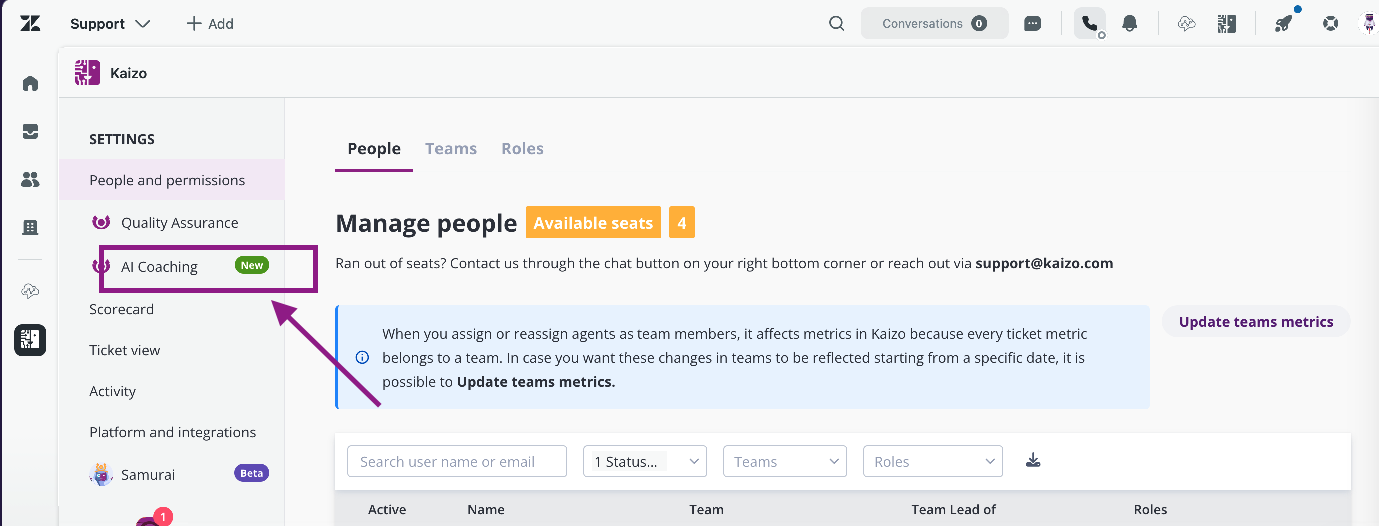Switch to the Teams tab
The height and width of the screenshot is (526, 1379).
451,148
